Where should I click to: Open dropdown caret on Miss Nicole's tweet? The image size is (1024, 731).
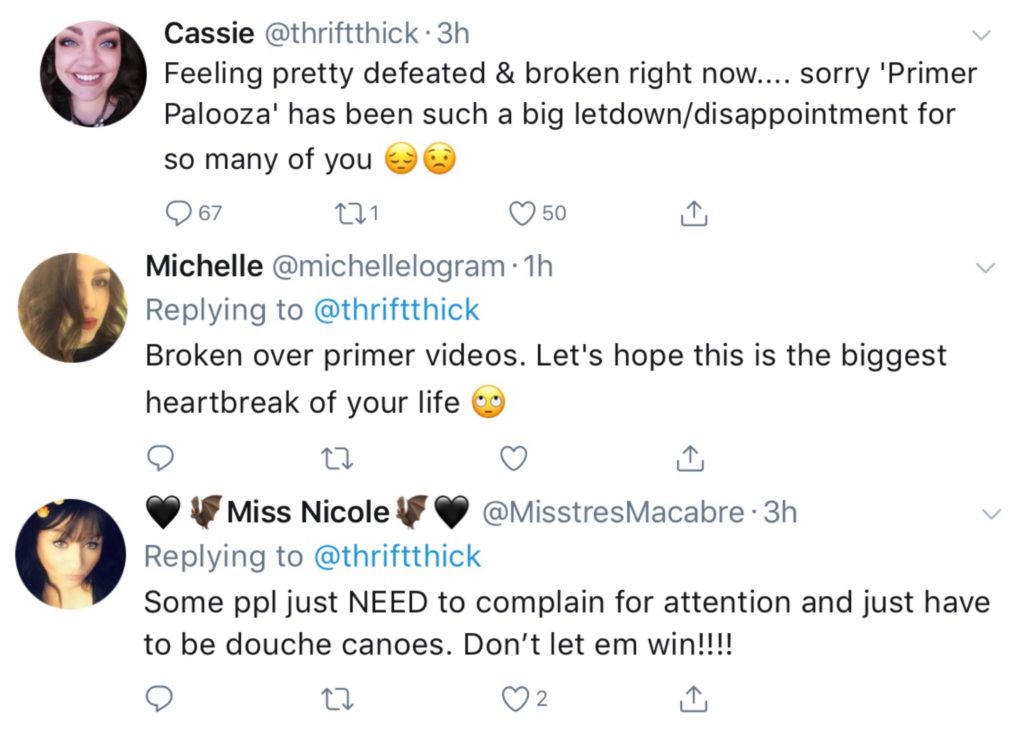click(991, 515)
